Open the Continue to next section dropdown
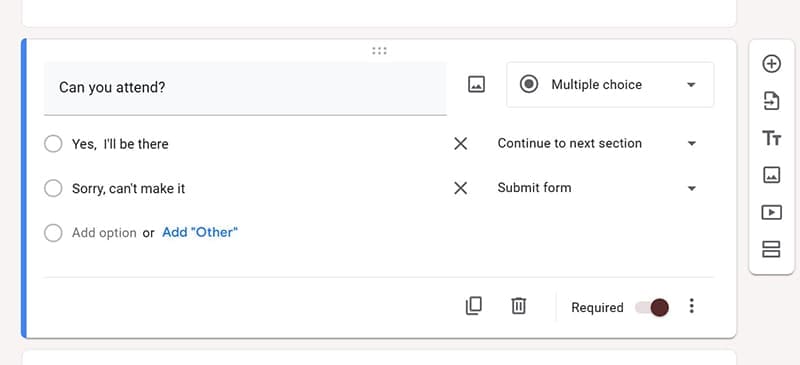 (597, 143)
